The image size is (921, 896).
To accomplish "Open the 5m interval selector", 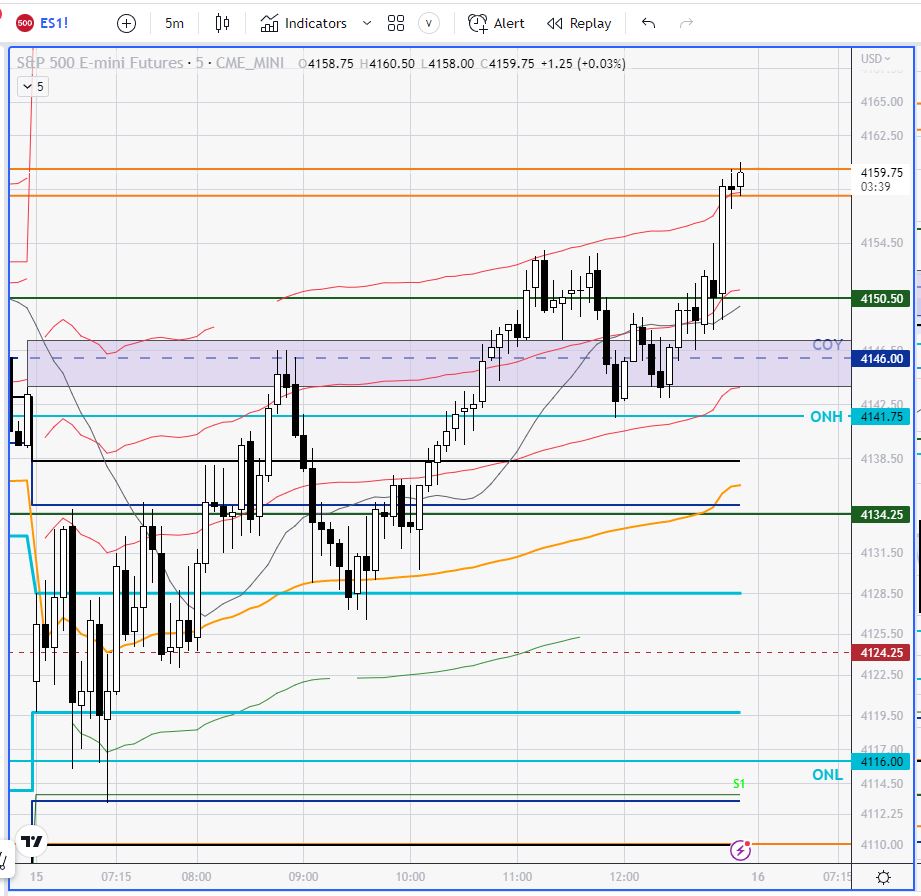I will (174, 24).
